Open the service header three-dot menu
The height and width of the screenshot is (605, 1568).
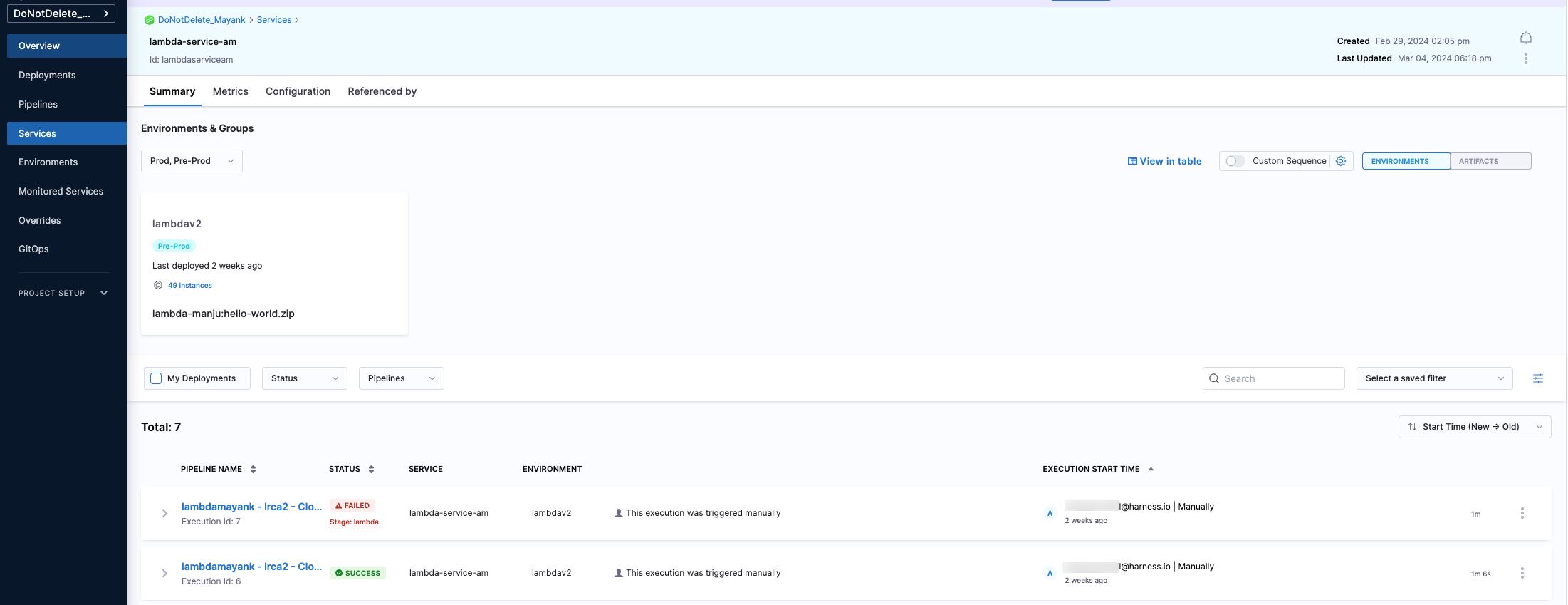coord(1525,58)
